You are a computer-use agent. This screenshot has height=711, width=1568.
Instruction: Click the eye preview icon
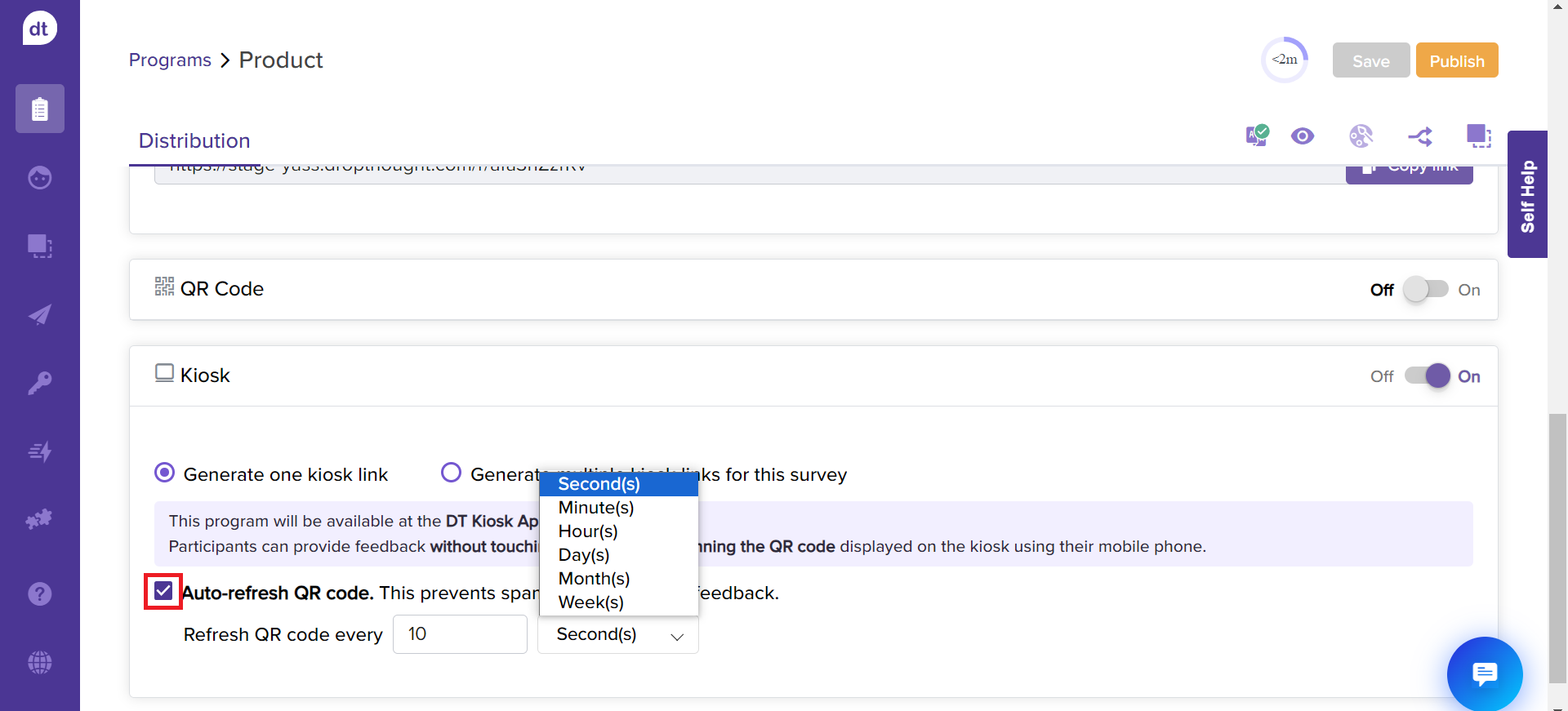tap(1303, 136)
